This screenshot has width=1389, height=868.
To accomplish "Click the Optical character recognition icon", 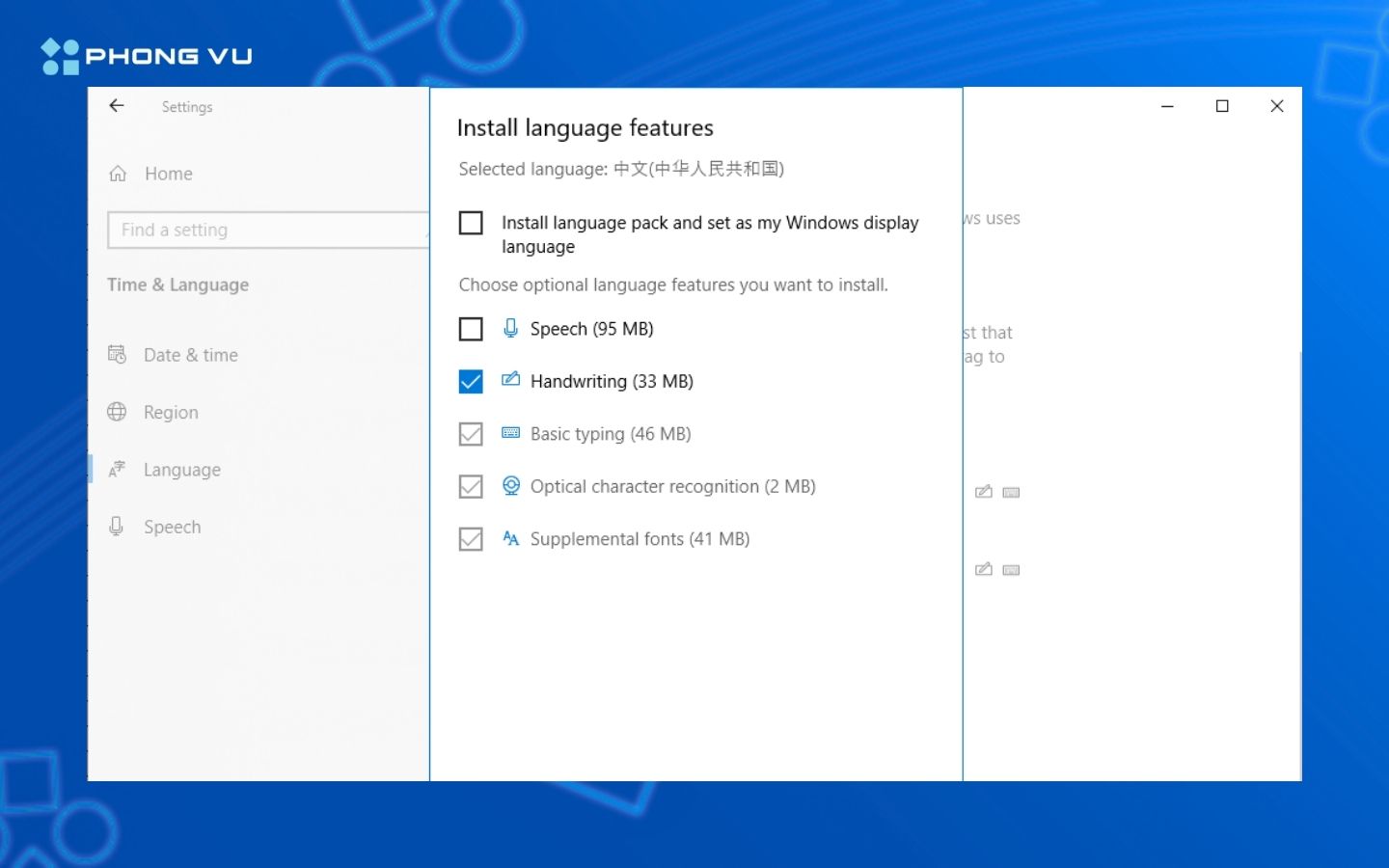I will [x=510, y=486].
